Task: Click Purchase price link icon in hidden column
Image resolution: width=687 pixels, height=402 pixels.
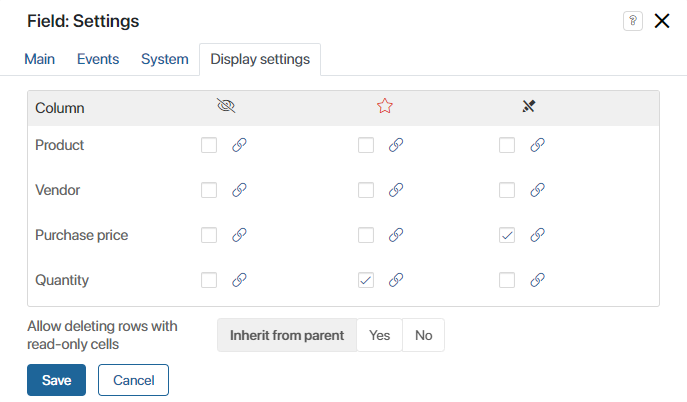Action: (239, 235)
